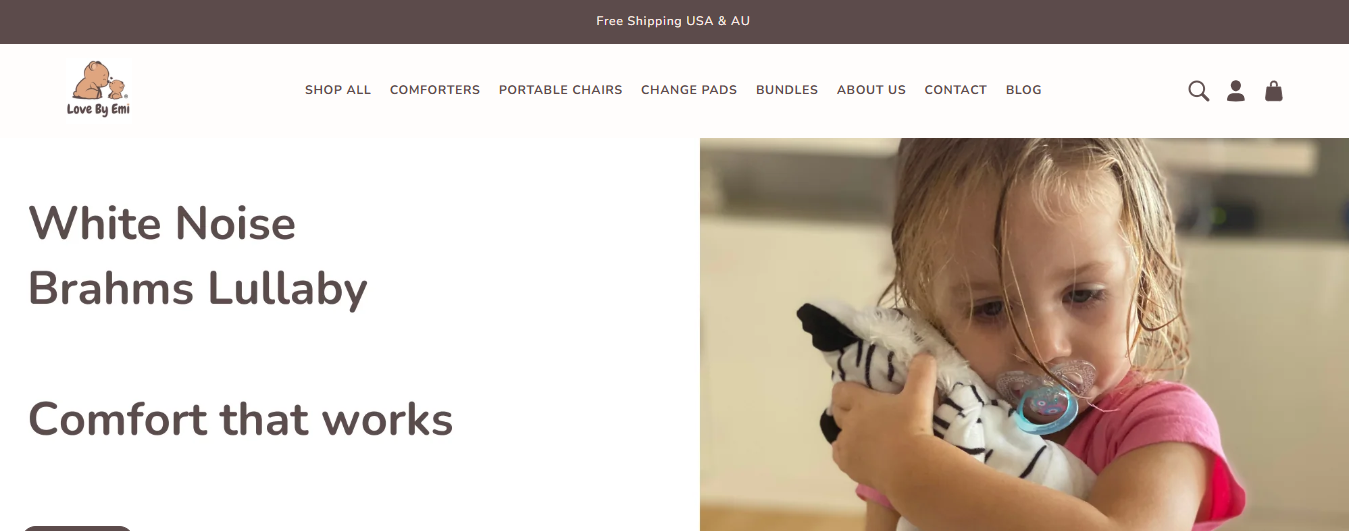Go to the COMFORTERS page

click(435, 90)
